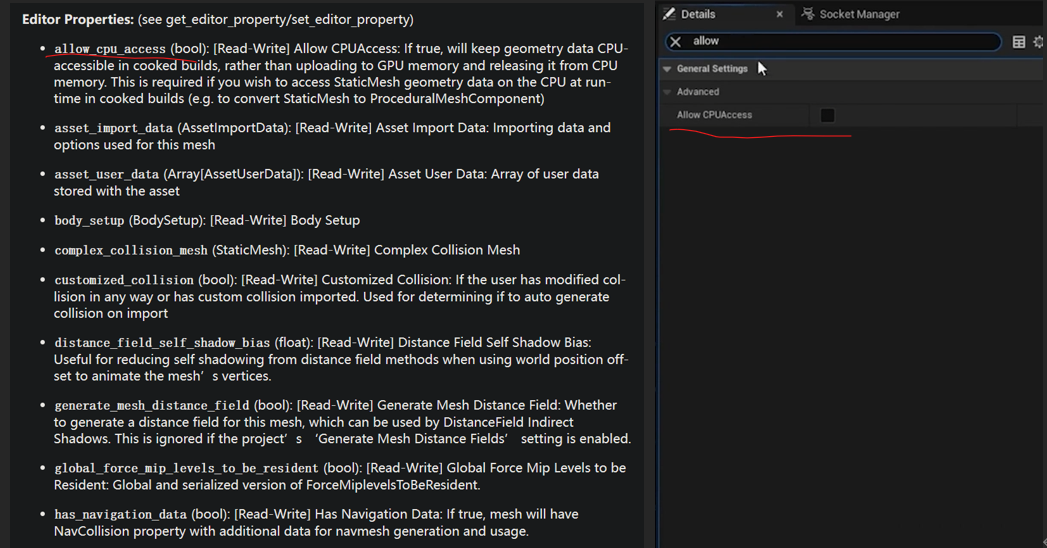Click the Socket Manager tab icon
Viewport: 1047px width, 548px height.
point(808,14)
